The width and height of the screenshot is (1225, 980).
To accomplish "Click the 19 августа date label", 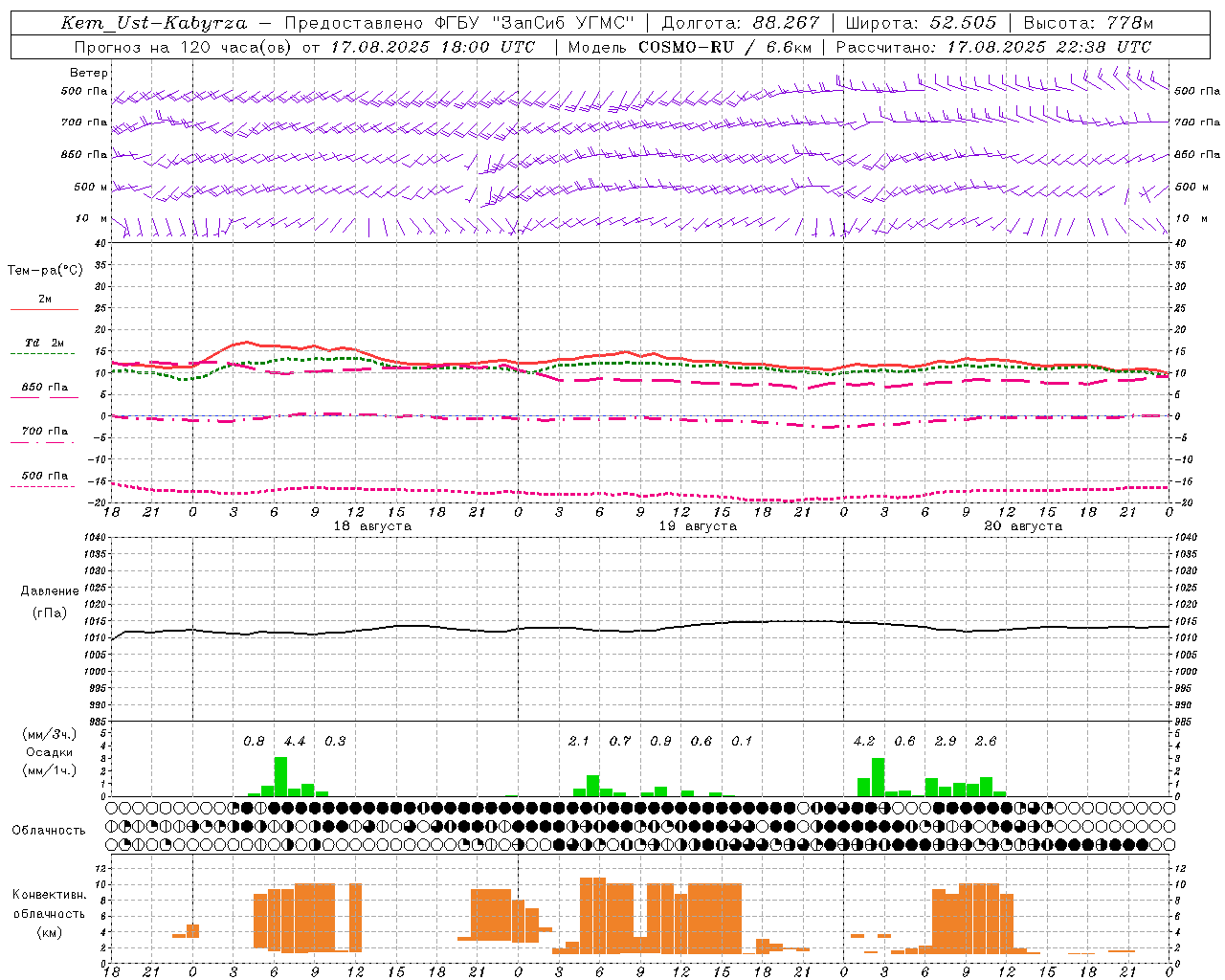I will point(698,526).
